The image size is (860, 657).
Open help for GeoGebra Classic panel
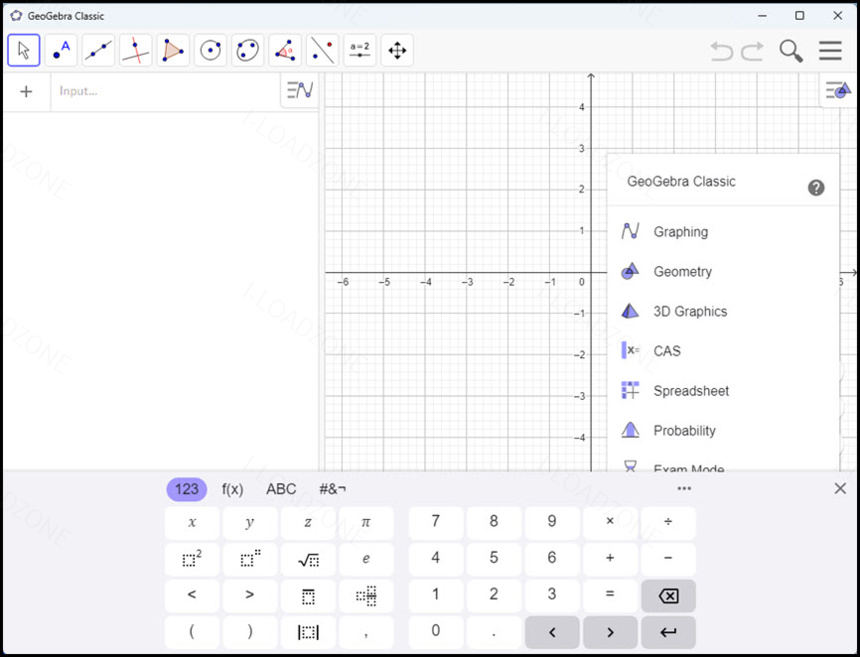(x=816, y=188)
